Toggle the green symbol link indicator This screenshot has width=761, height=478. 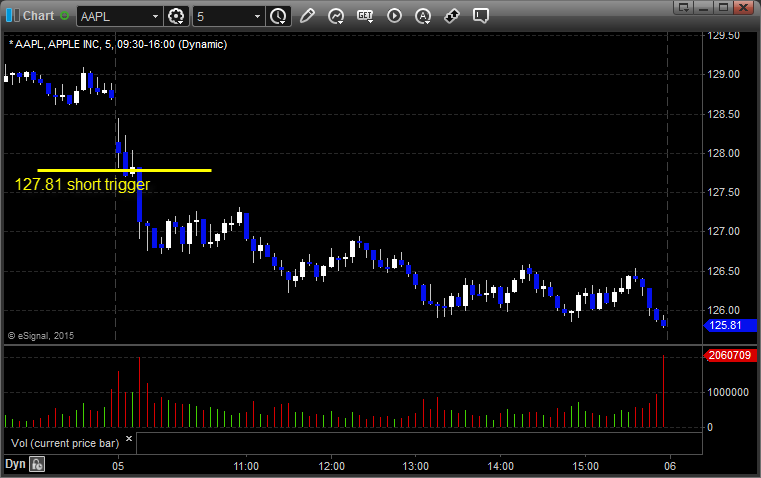click(64, 16)
